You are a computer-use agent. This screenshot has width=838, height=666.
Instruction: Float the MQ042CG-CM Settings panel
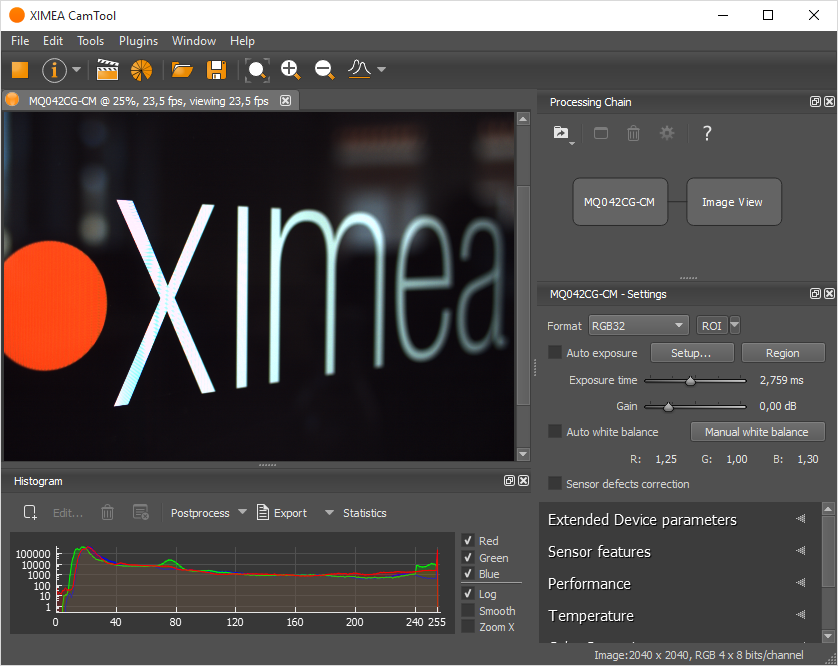(x=815, y=293)
